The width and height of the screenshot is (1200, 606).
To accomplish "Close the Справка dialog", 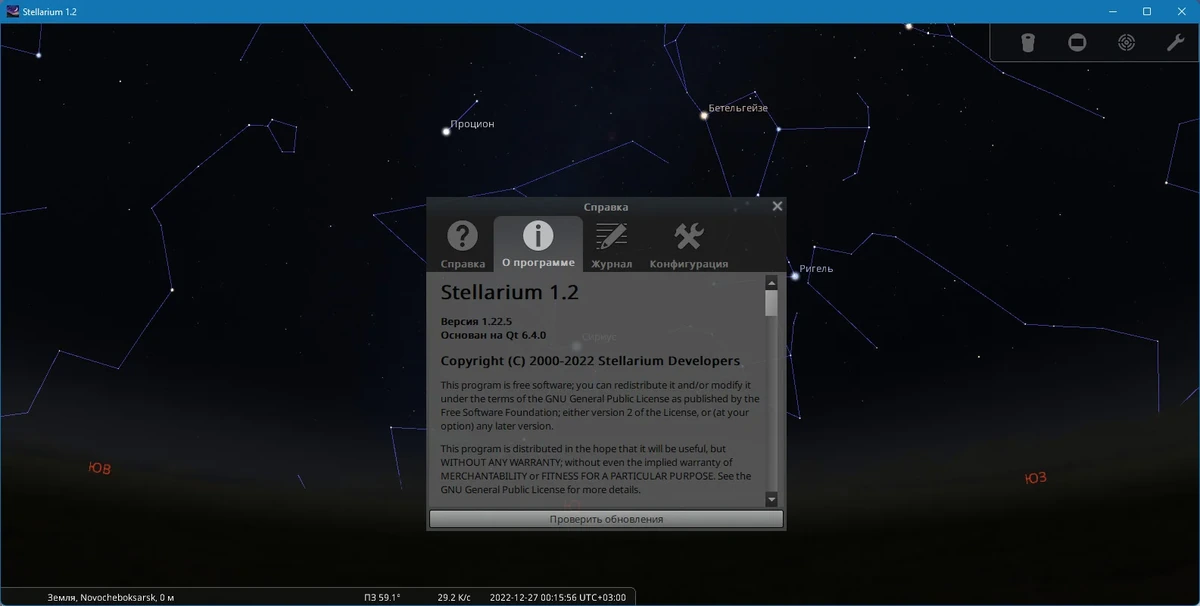I will pyautogui.click(x=777, y=206).
